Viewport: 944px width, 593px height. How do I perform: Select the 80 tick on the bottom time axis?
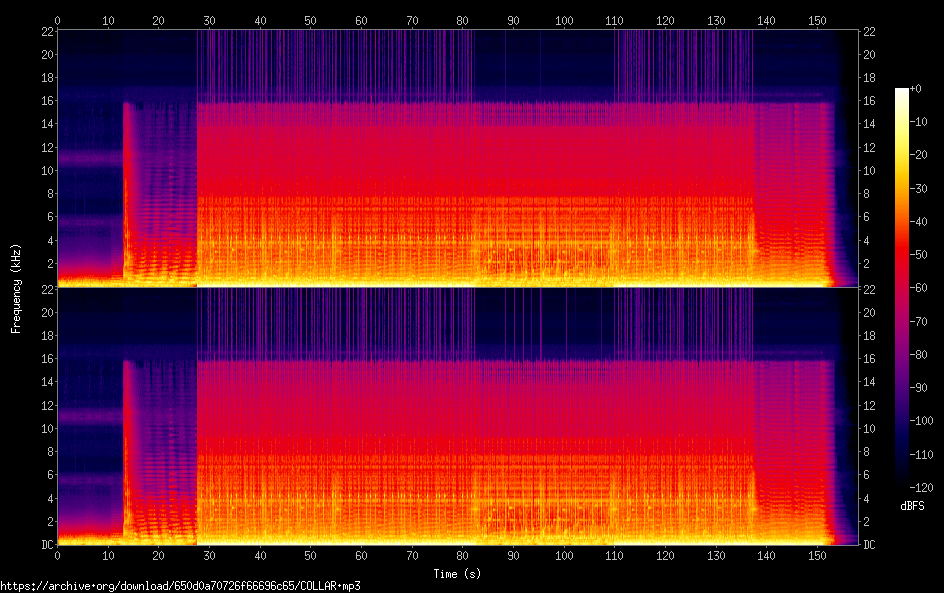pyautogui.click(x=462, y=556)
